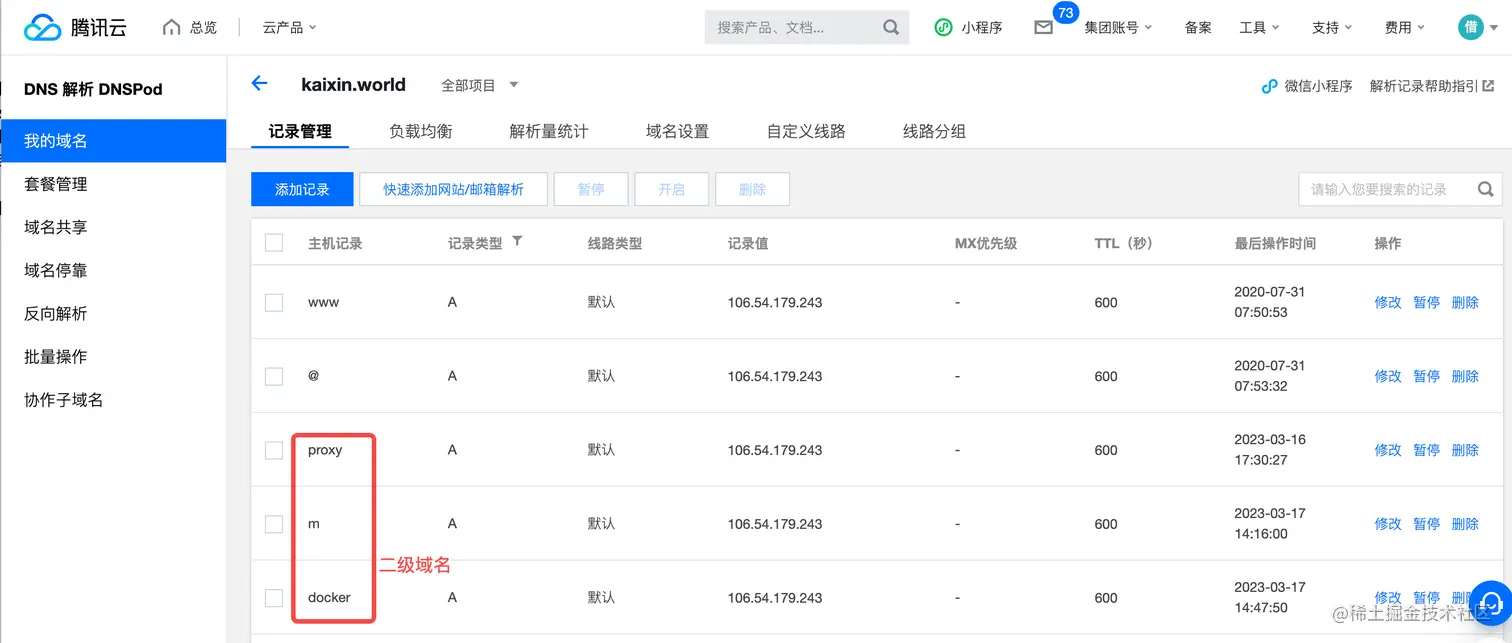This screenshot has height=643, width=1512.
Task: Click 修改 for the @ record
Action: [1388, 376]
